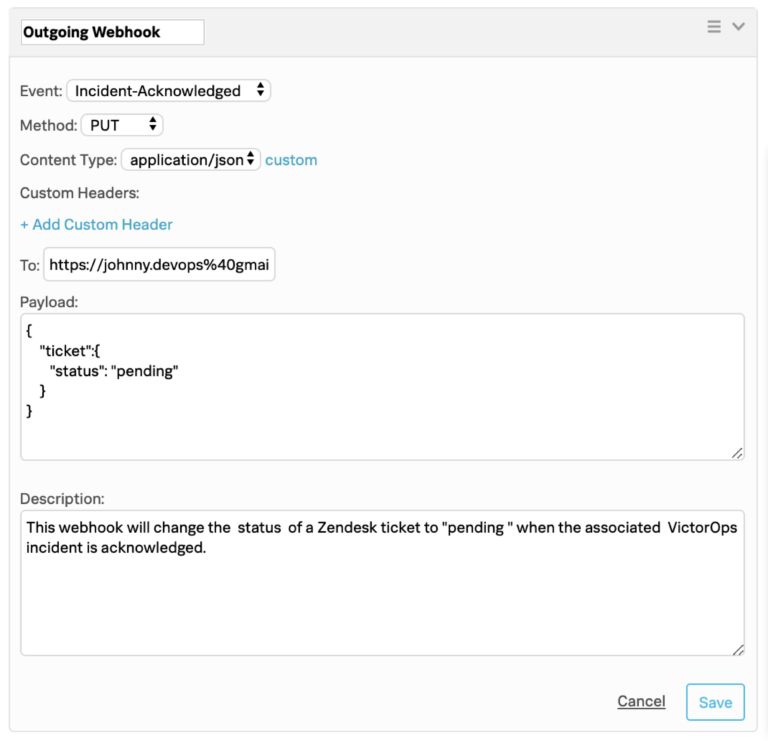Open the Event dropdown showing Incident-Acknowledged

168,91
